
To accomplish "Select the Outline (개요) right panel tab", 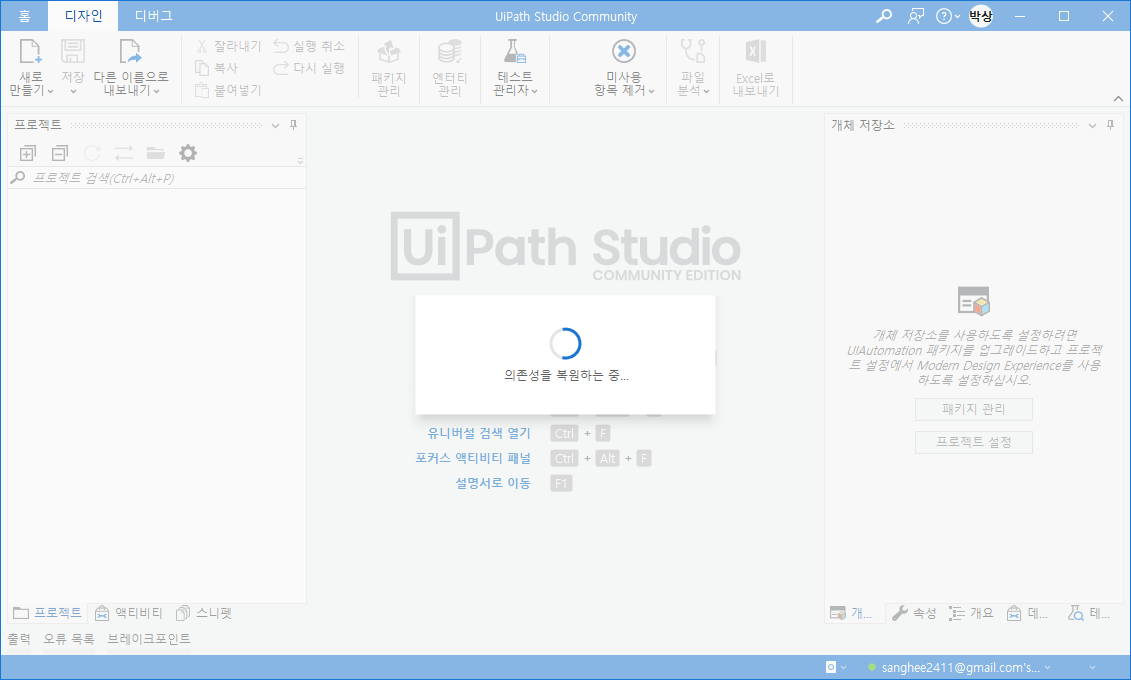I will point(971,614).
